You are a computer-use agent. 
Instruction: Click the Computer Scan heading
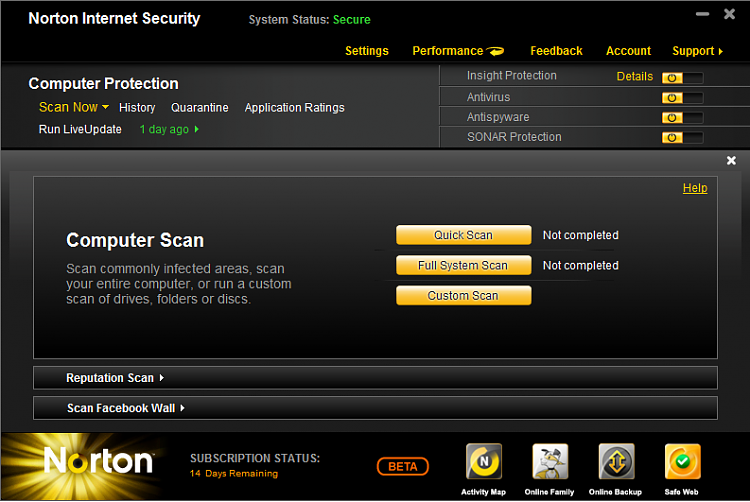click(135, 240)
